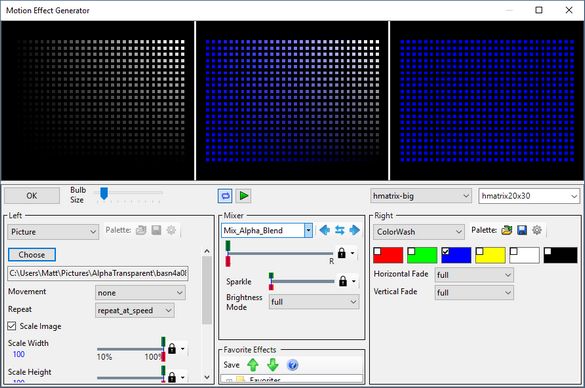Open the hmatrix20x30 dropdown

pyautogui.click(x=529, y=195)
